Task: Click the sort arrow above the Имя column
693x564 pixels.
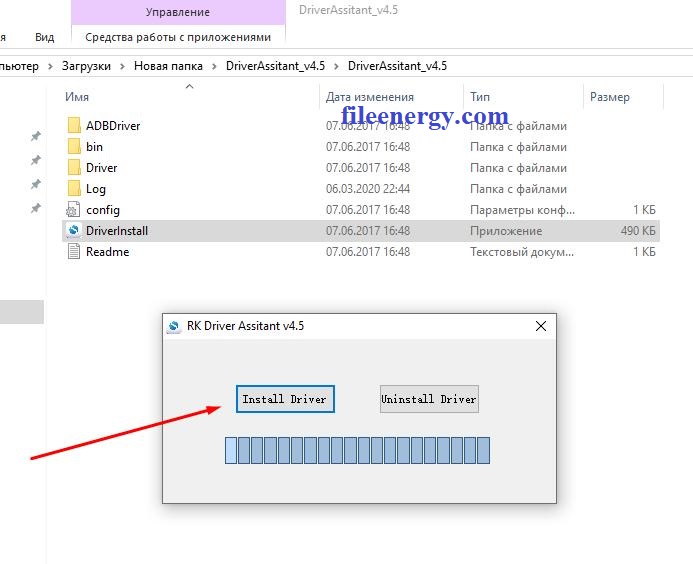Action: tap(190, 86)
